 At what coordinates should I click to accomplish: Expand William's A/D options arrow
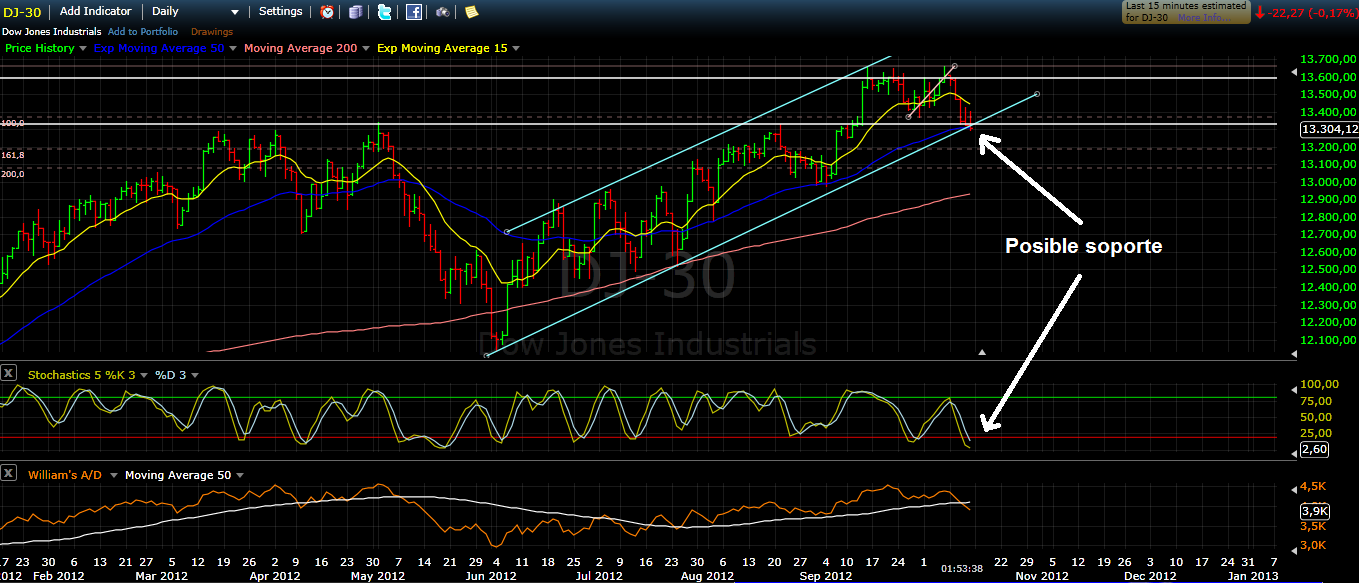click(114, 475)
